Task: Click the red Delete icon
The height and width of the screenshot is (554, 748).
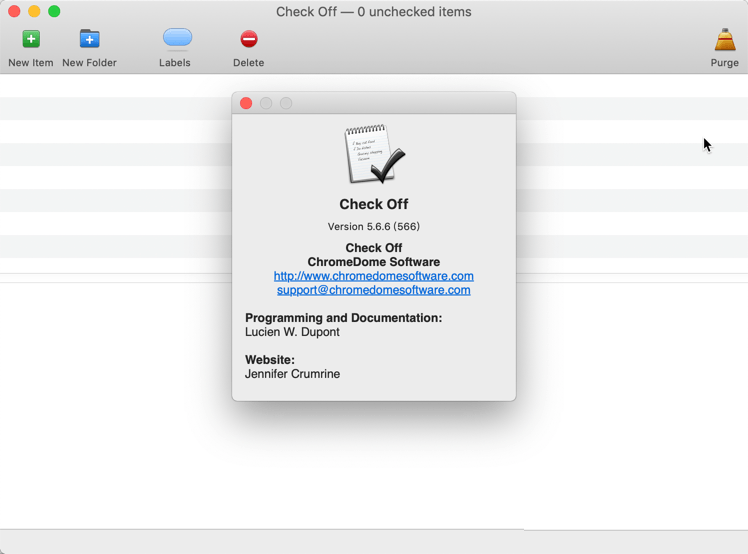Action: (249, 39)
